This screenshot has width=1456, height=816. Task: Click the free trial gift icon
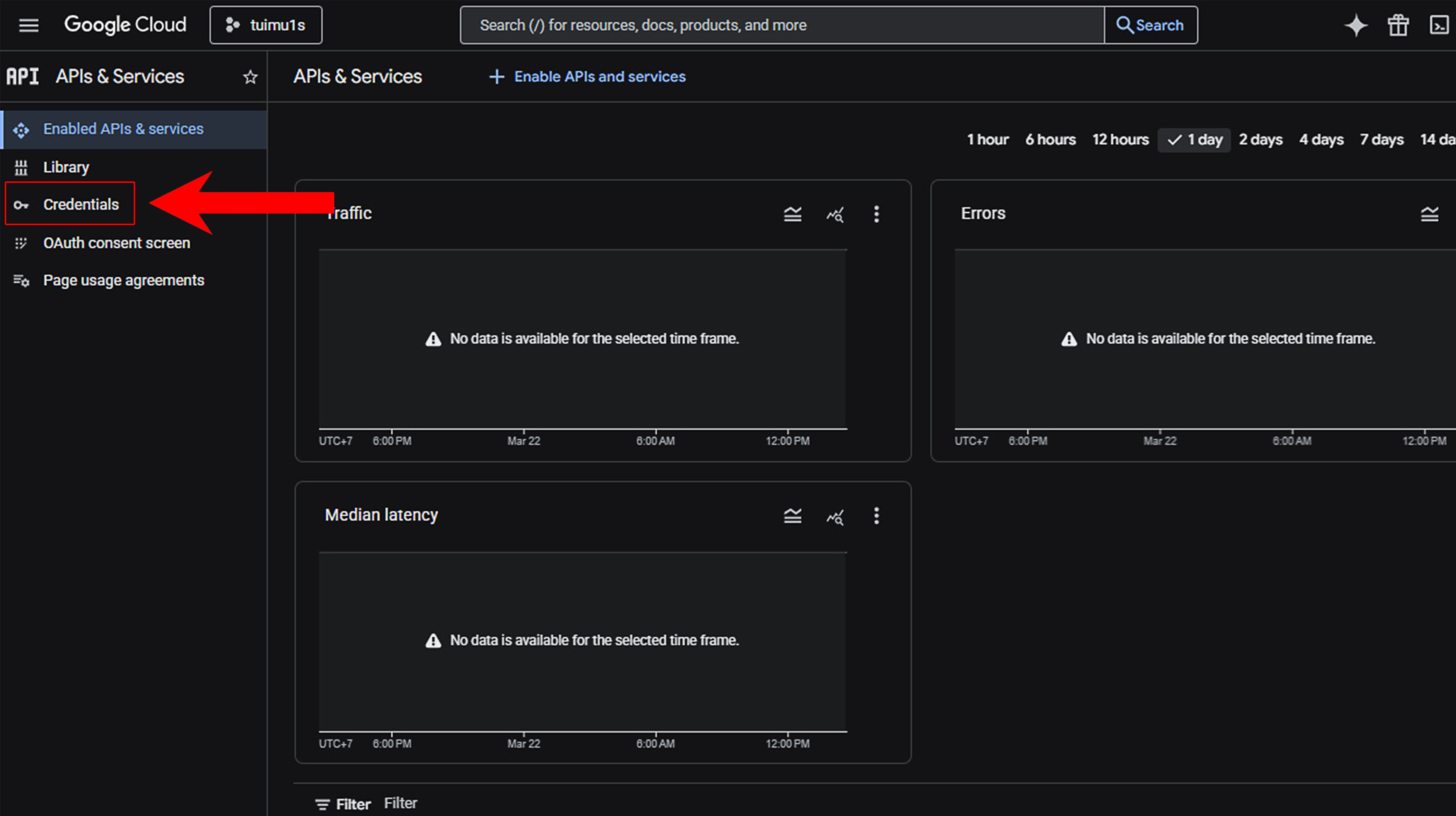point(1398,25)
